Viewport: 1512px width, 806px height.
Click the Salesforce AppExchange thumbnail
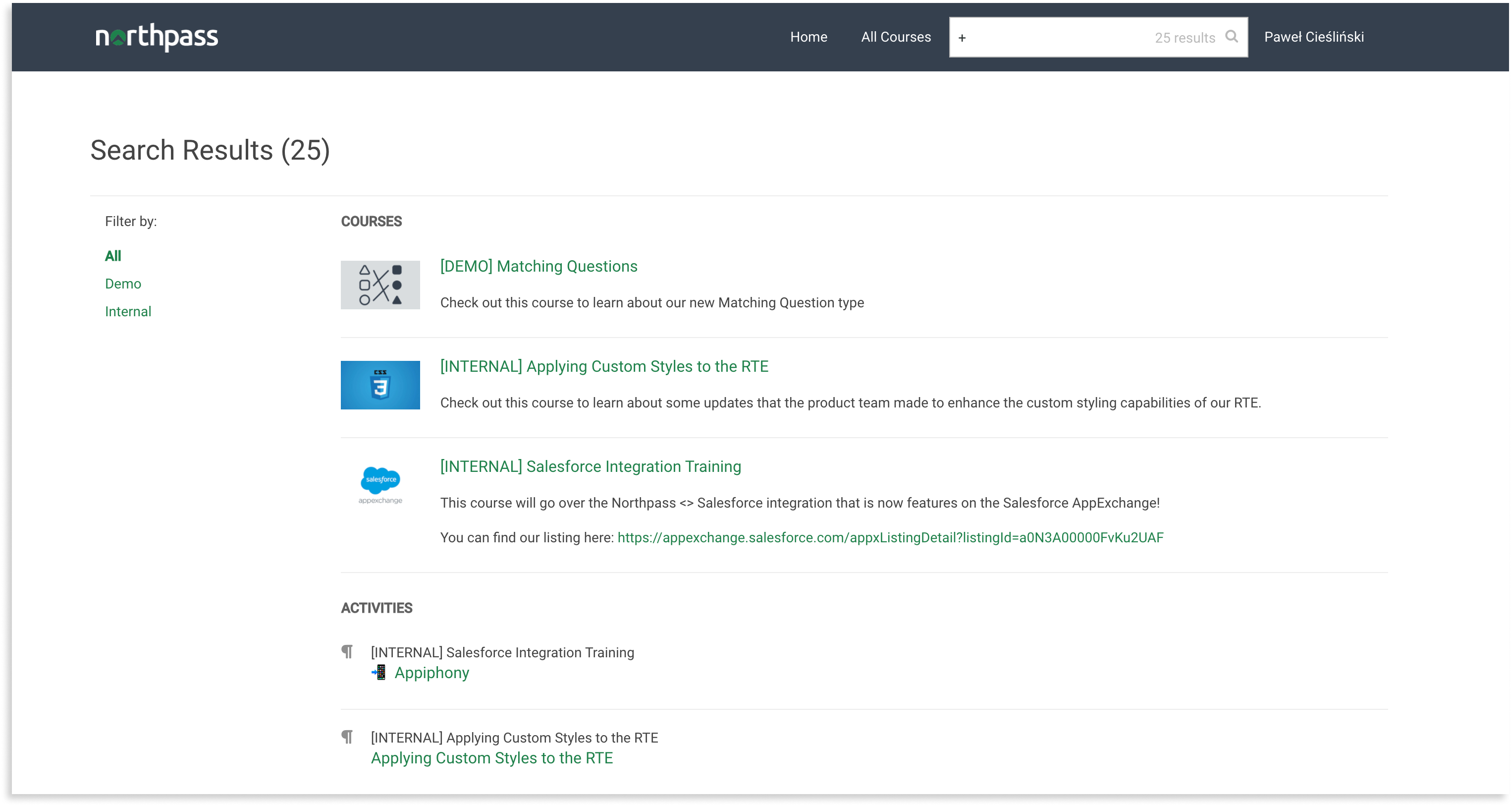click(380, 485)
